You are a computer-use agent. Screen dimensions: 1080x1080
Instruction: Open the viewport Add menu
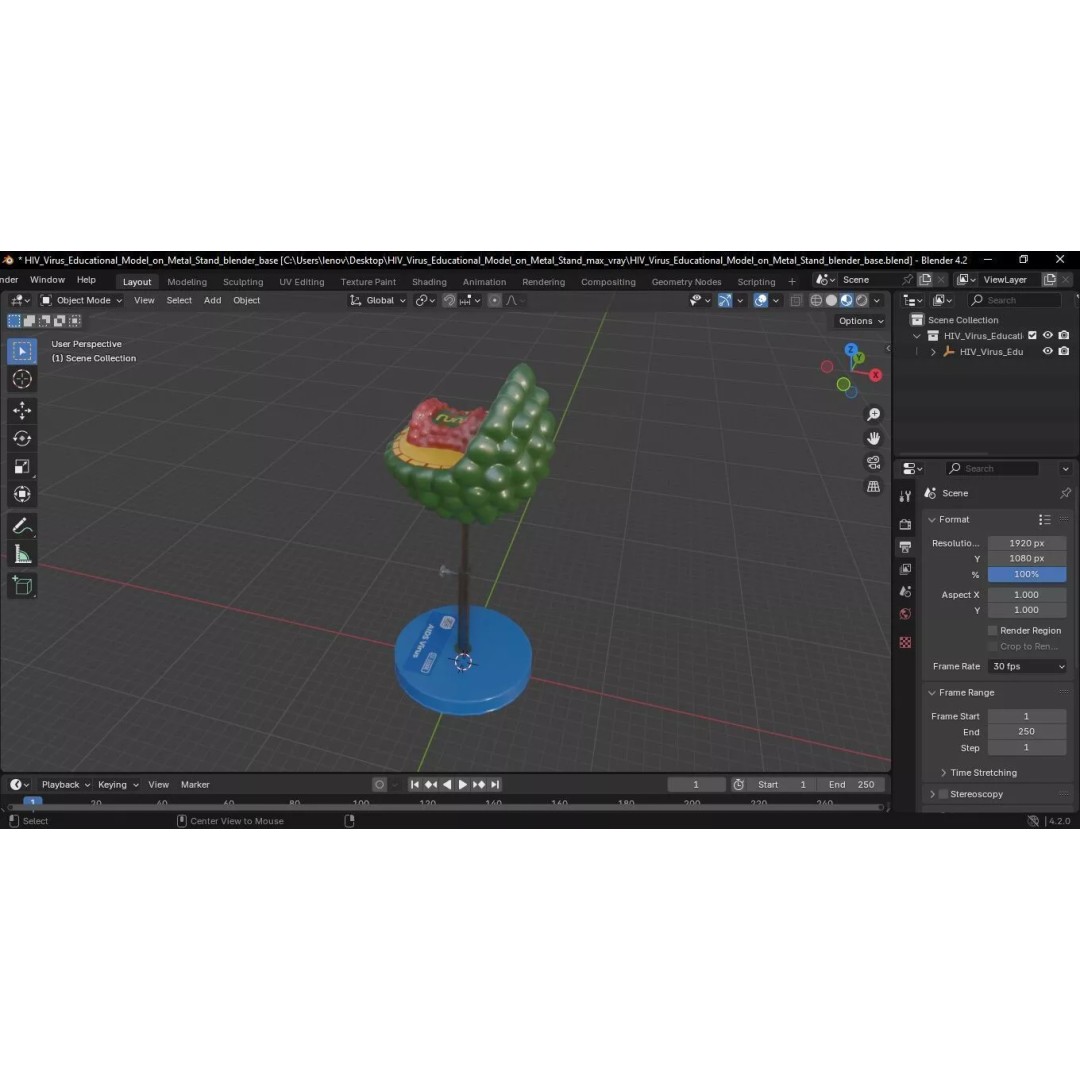point(212,300)
